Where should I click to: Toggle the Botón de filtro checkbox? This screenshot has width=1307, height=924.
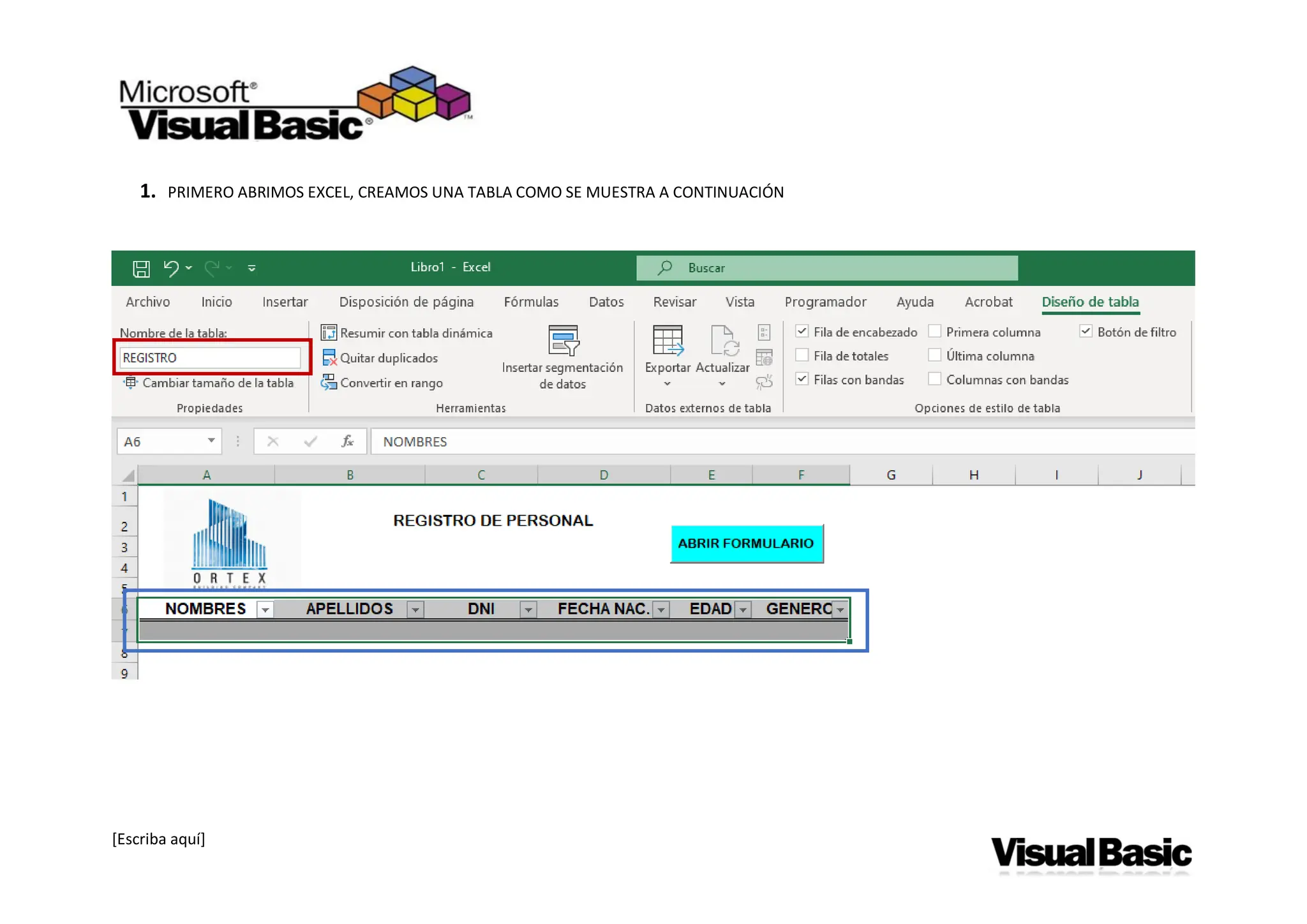point(1086,331)
